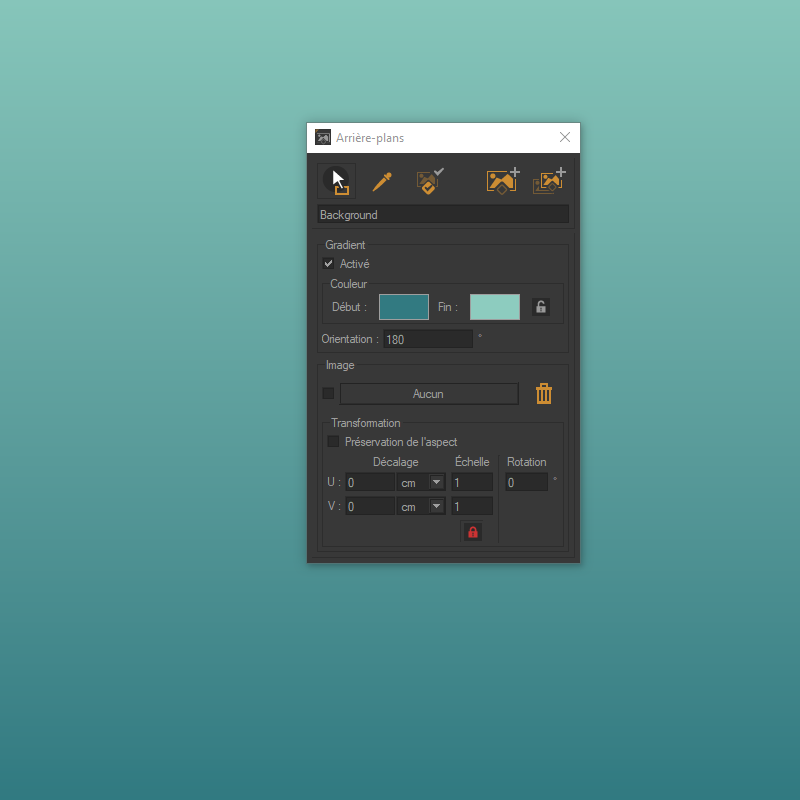Activate the eyedropper tool

(382, 181)
